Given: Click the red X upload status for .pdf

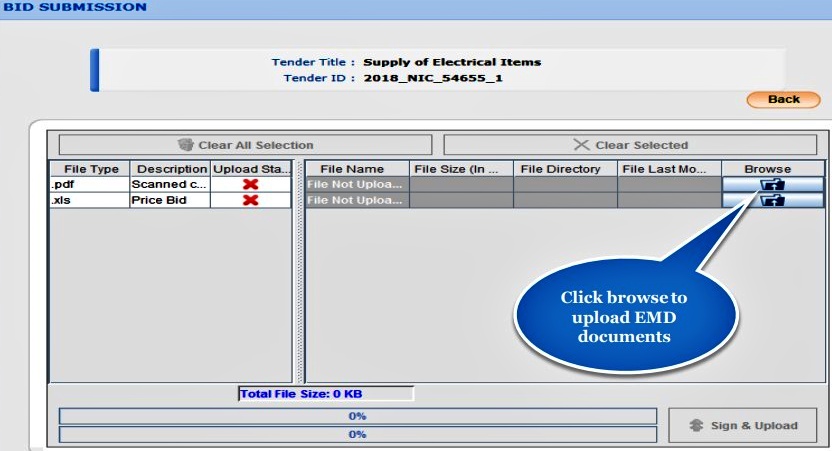Looking at the screenshot, I should point(251,185).
